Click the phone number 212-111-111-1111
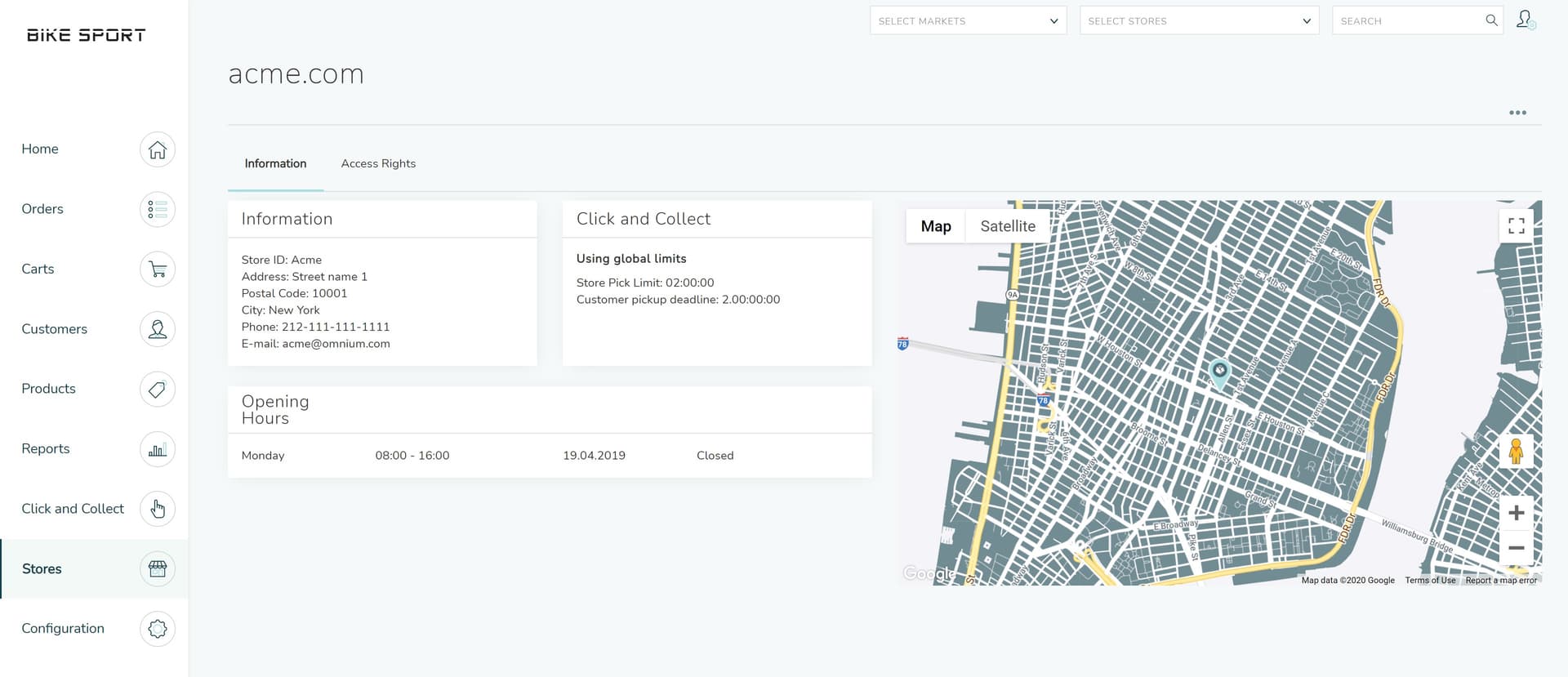 point(336,327)
